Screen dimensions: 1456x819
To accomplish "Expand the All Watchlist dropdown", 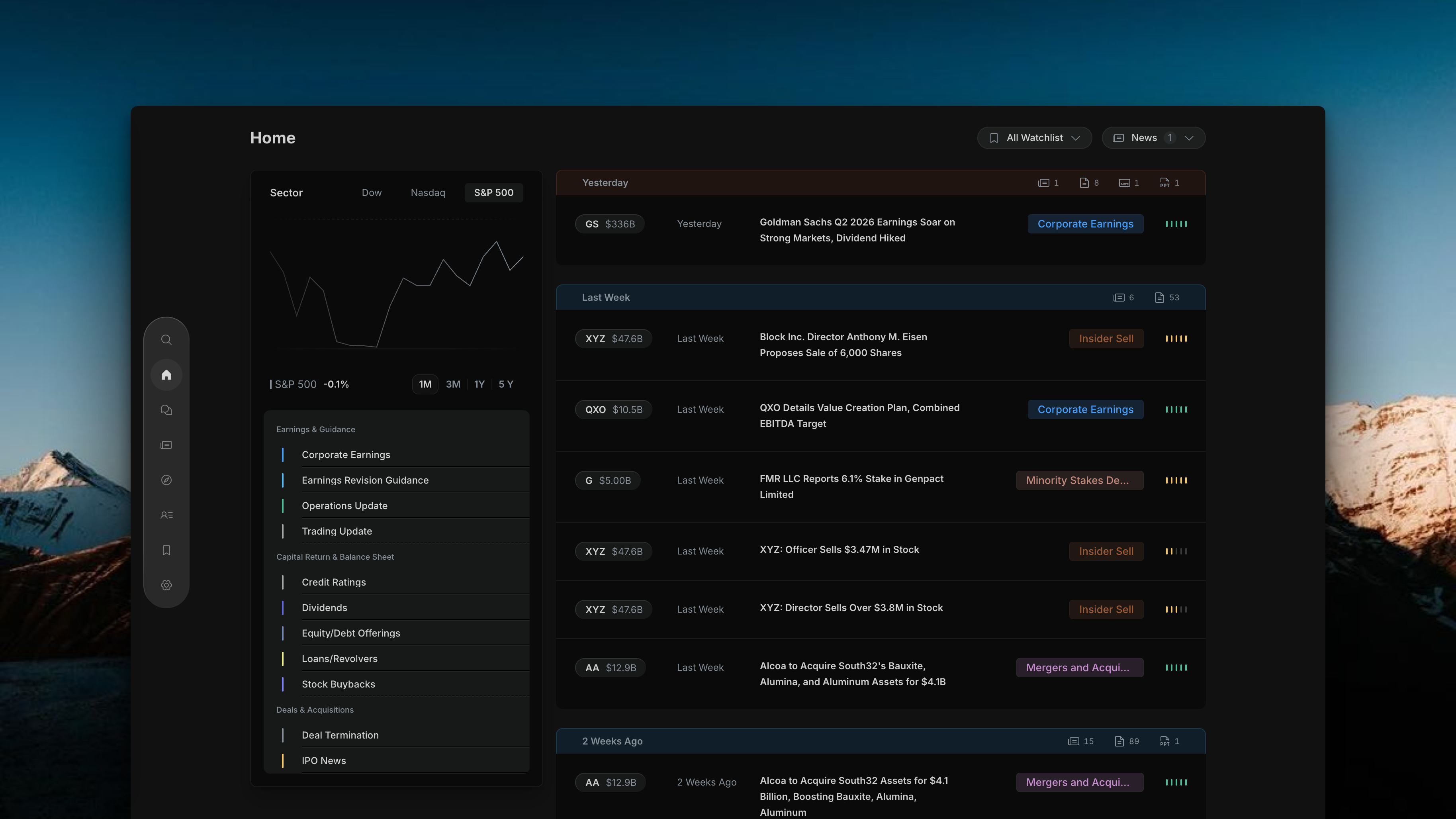I will 1034,138.
